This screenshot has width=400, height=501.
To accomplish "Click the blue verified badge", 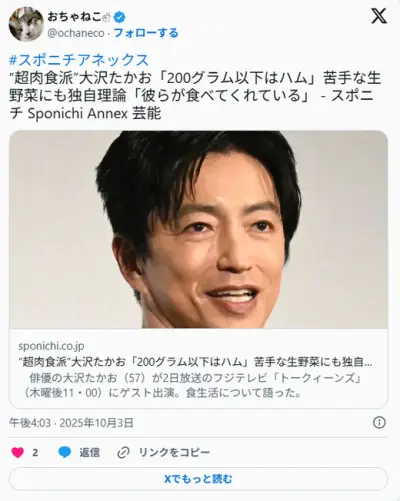I will tap(119, 17).
